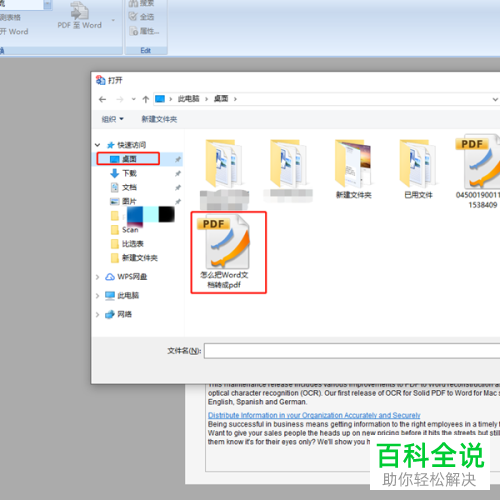Select 快速访问 in the sidebar
This screenshot has width=500, height=500.
[x=126, y=145]
